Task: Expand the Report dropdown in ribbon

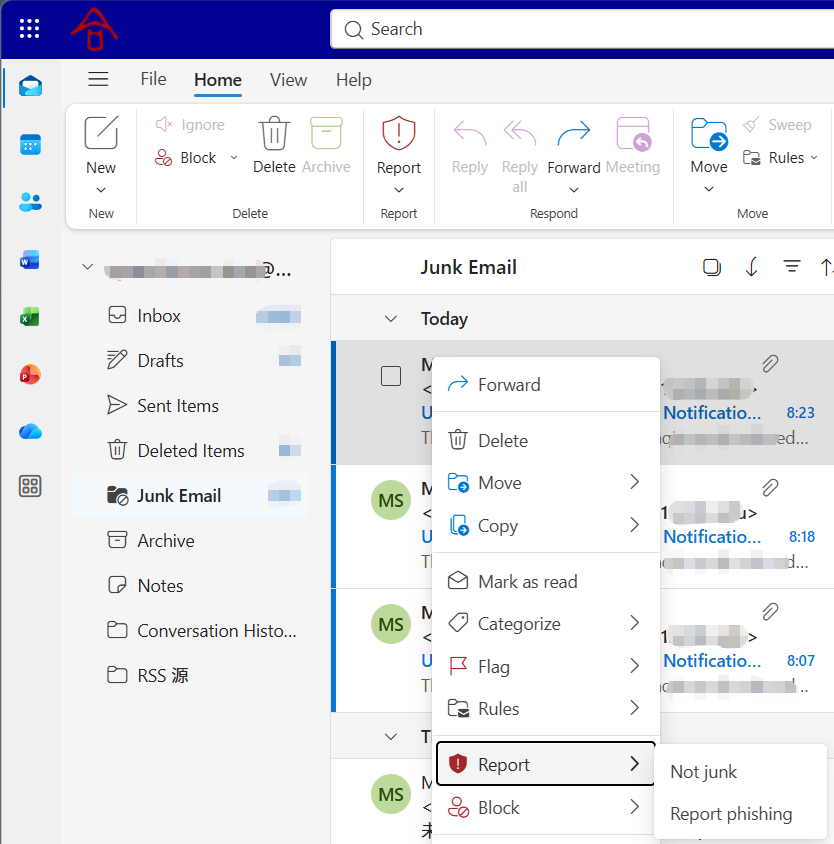Action: pyautogui.click(x=399, y=190)
